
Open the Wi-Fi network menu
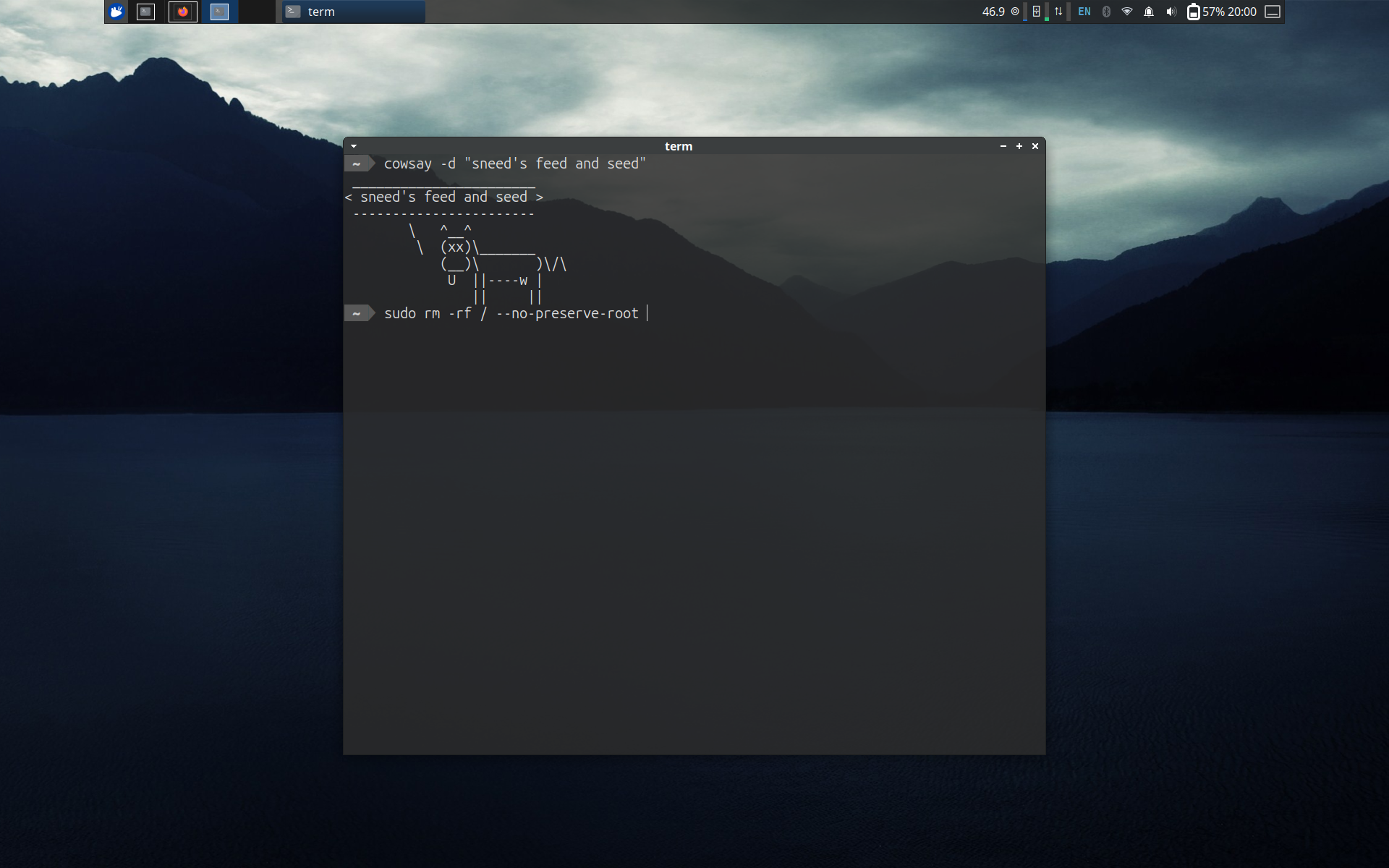1127,12
